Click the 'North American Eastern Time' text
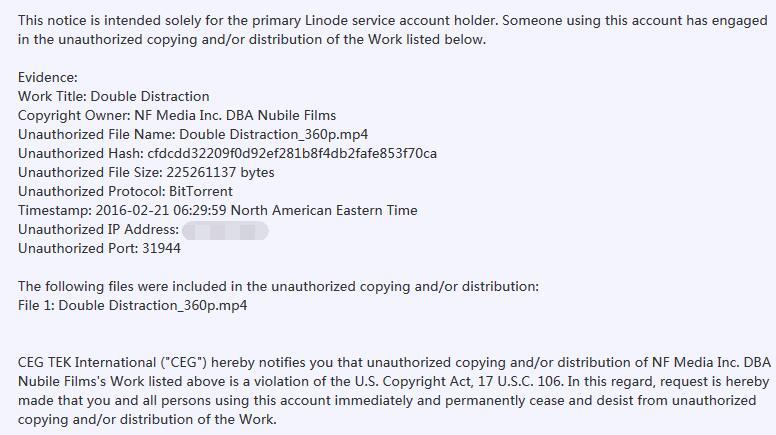 click(x=324, y=210)
